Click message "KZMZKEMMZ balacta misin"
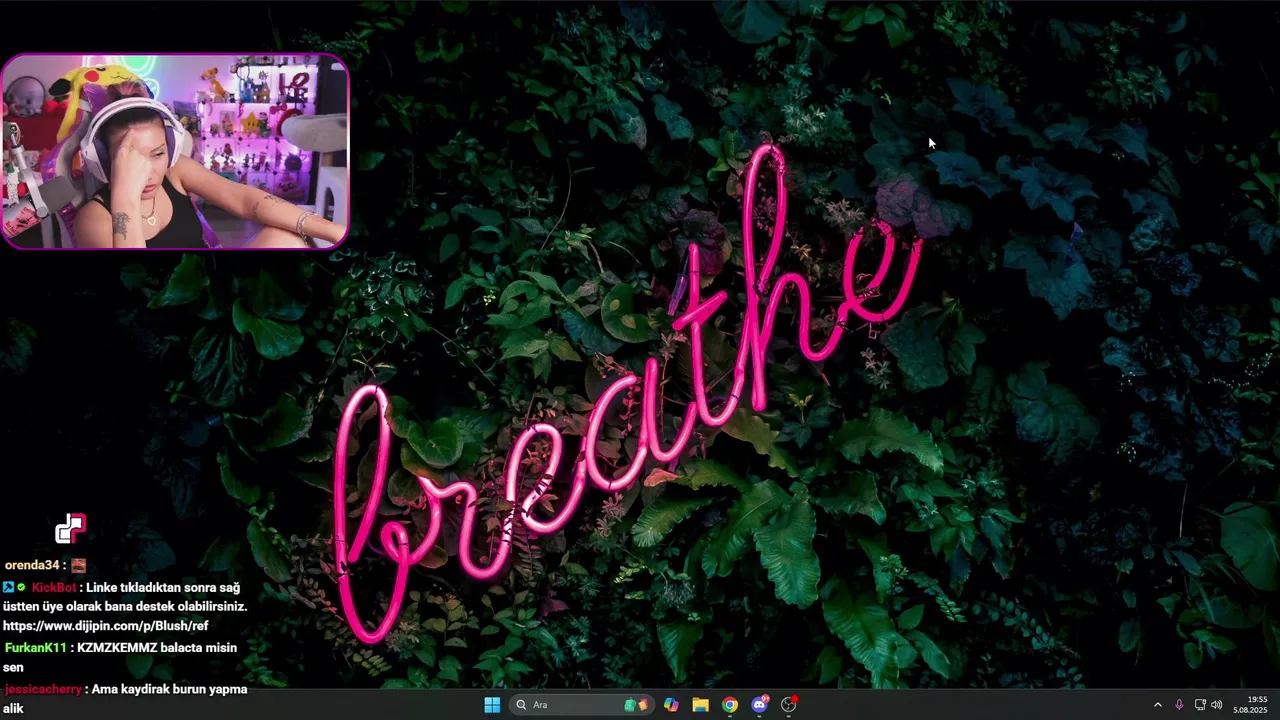Image resolution: width=1280 pixels, height=720 pixels. coord(157,648)
